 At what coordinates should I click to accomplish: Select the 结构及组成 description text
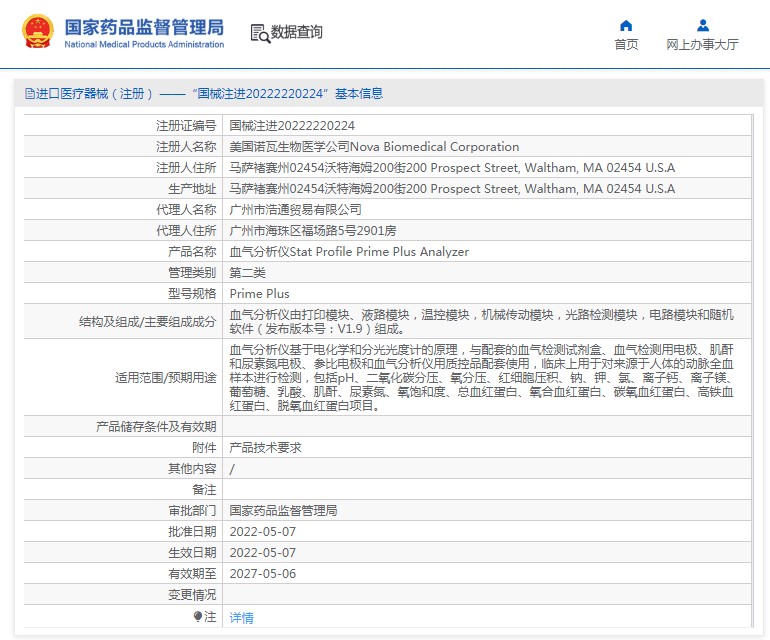(x=481, y=322)
